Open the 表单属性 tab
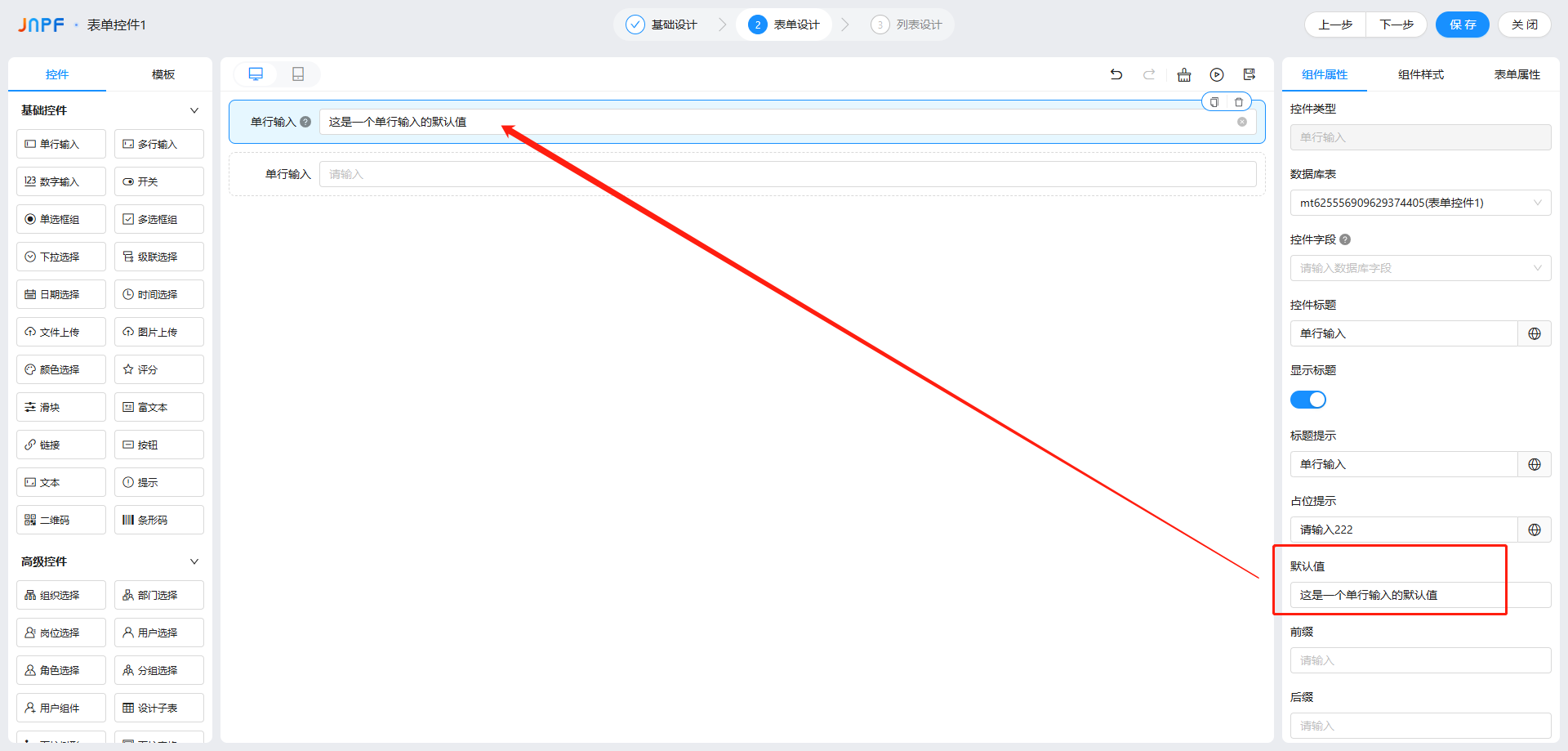This screenshot has height=751, width=1568. point(1517,74)
